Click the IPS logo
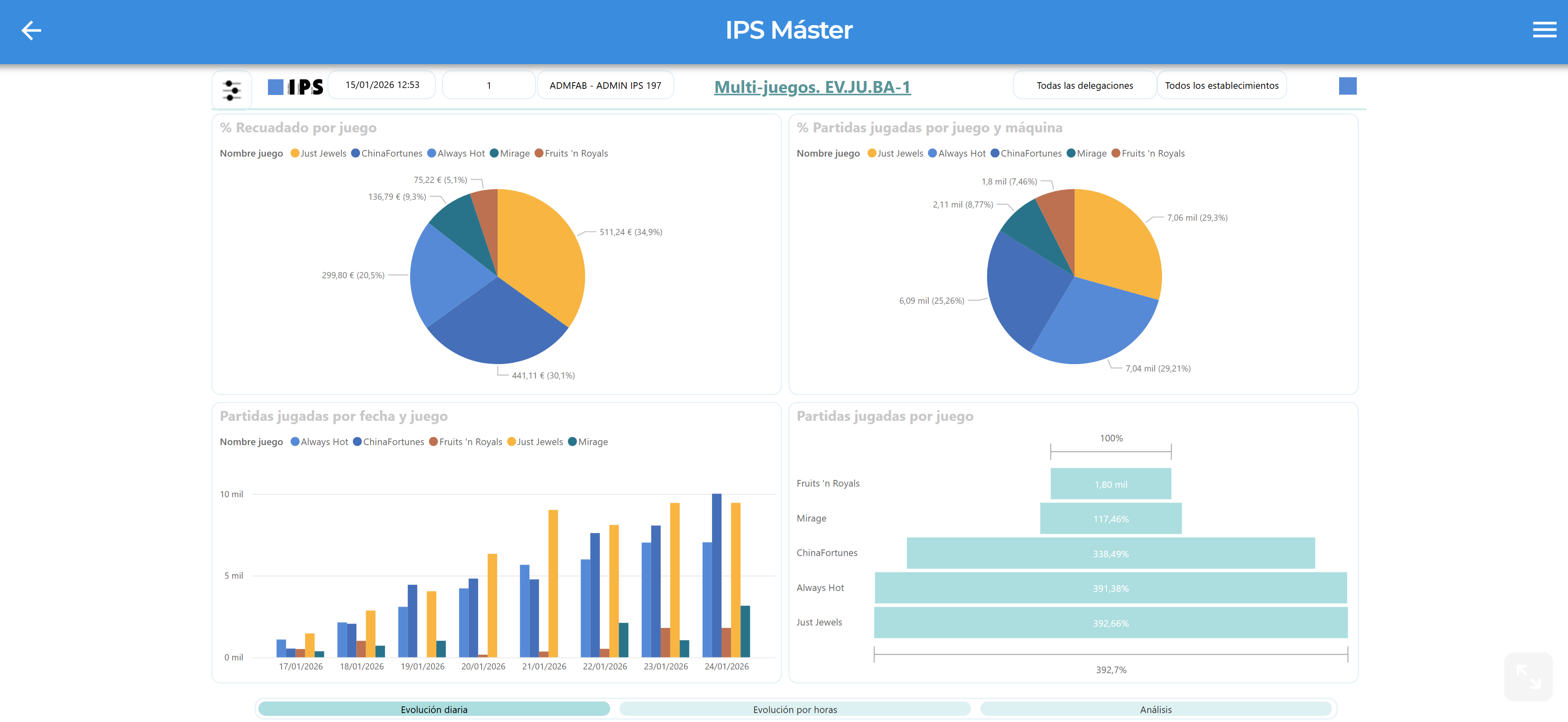The width and height of the screenshot is (1568, 722). [296, 87]
